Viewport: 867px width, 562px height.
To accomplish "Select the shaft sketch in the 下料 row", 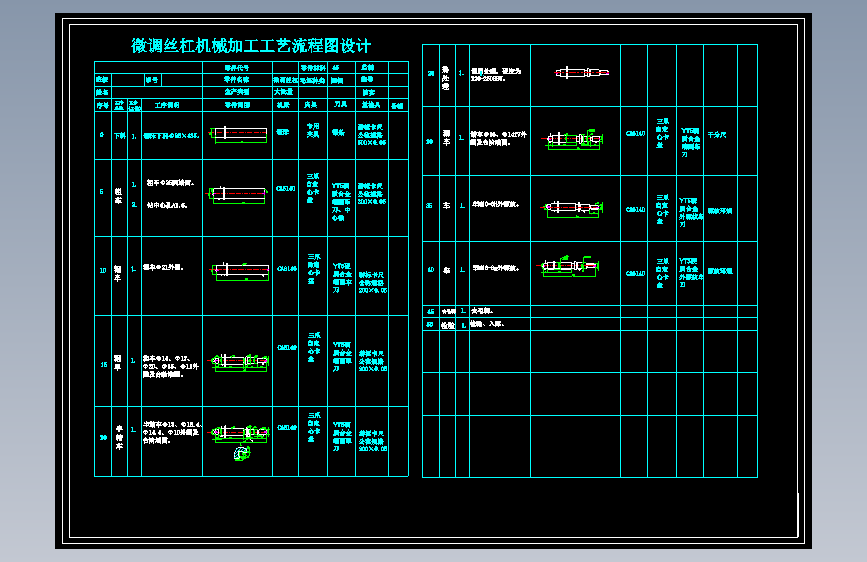I will tap(239, 134).
